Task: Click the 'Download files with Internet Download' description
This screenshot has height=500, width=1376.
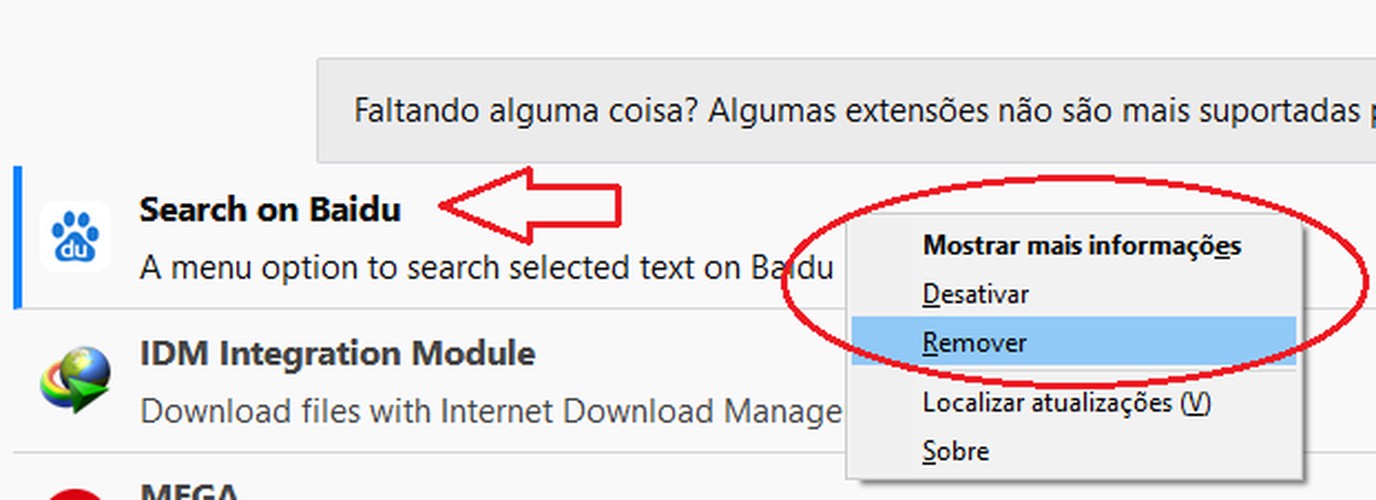Action: (490, 411)
